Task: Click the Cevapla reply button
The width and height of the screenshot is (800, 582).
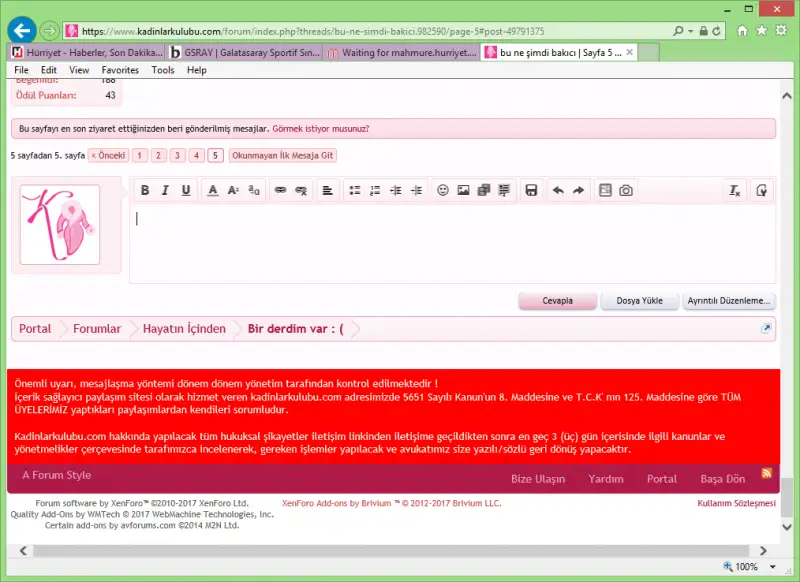Action: [557, 301]
